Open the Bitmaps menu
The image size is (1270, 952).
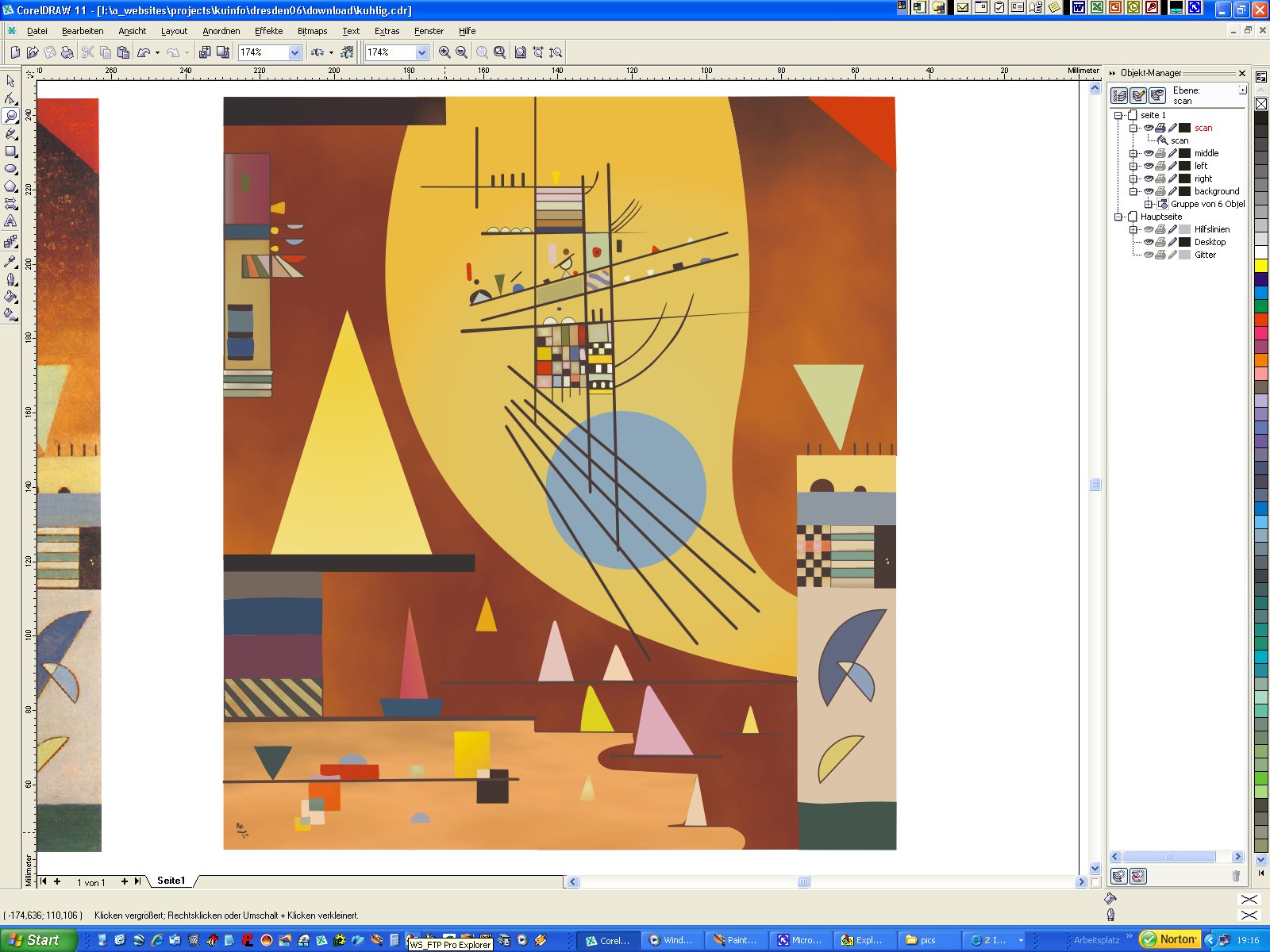(x=312, y=31)
